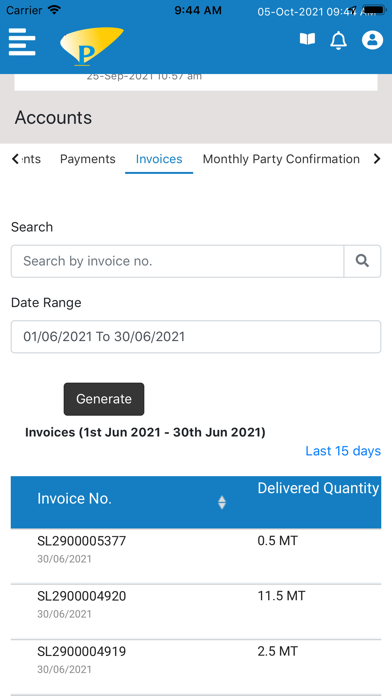Select the Invoices tab

pos(159,159)
